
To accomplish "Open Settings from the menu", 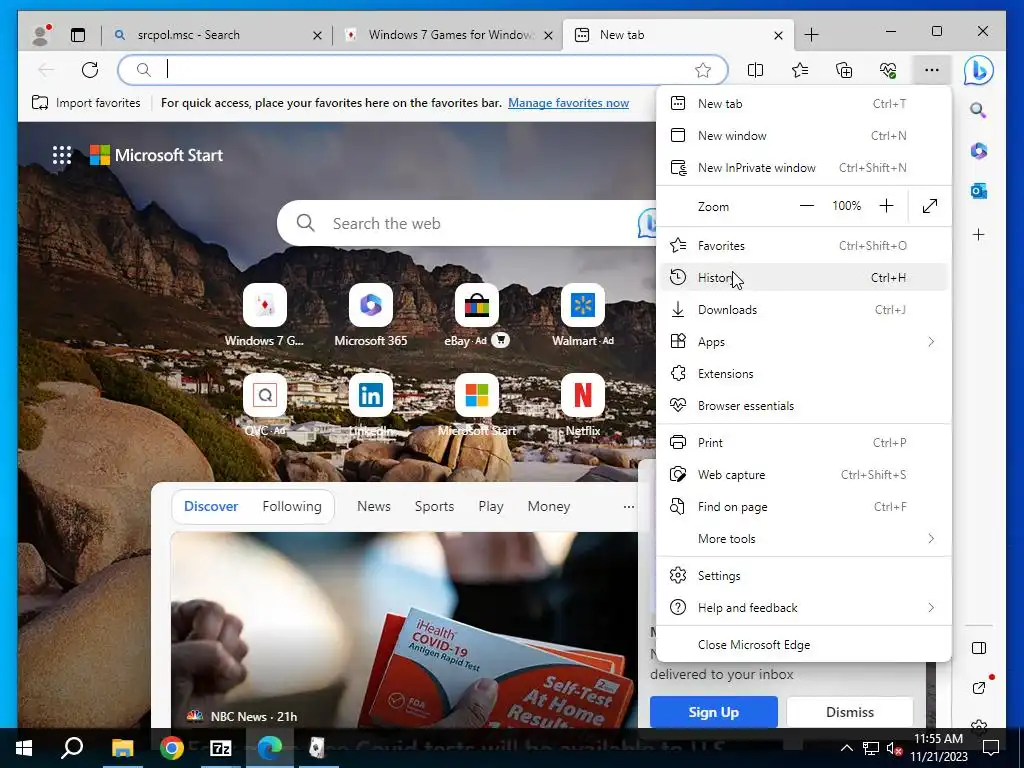I will [804, 575].
